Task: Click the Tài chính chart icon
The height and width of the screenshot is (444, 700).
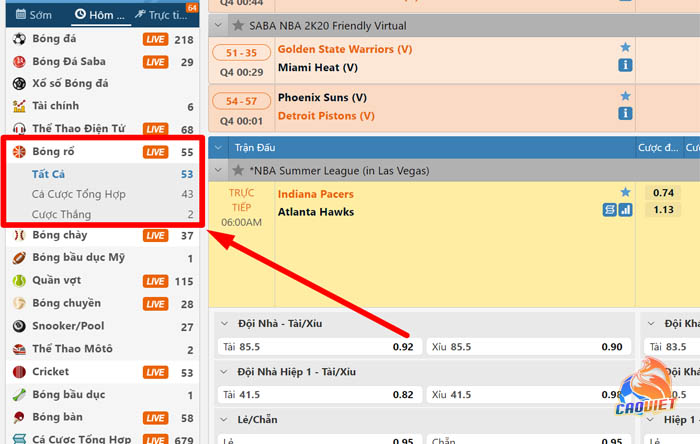Action: [19, 106]
